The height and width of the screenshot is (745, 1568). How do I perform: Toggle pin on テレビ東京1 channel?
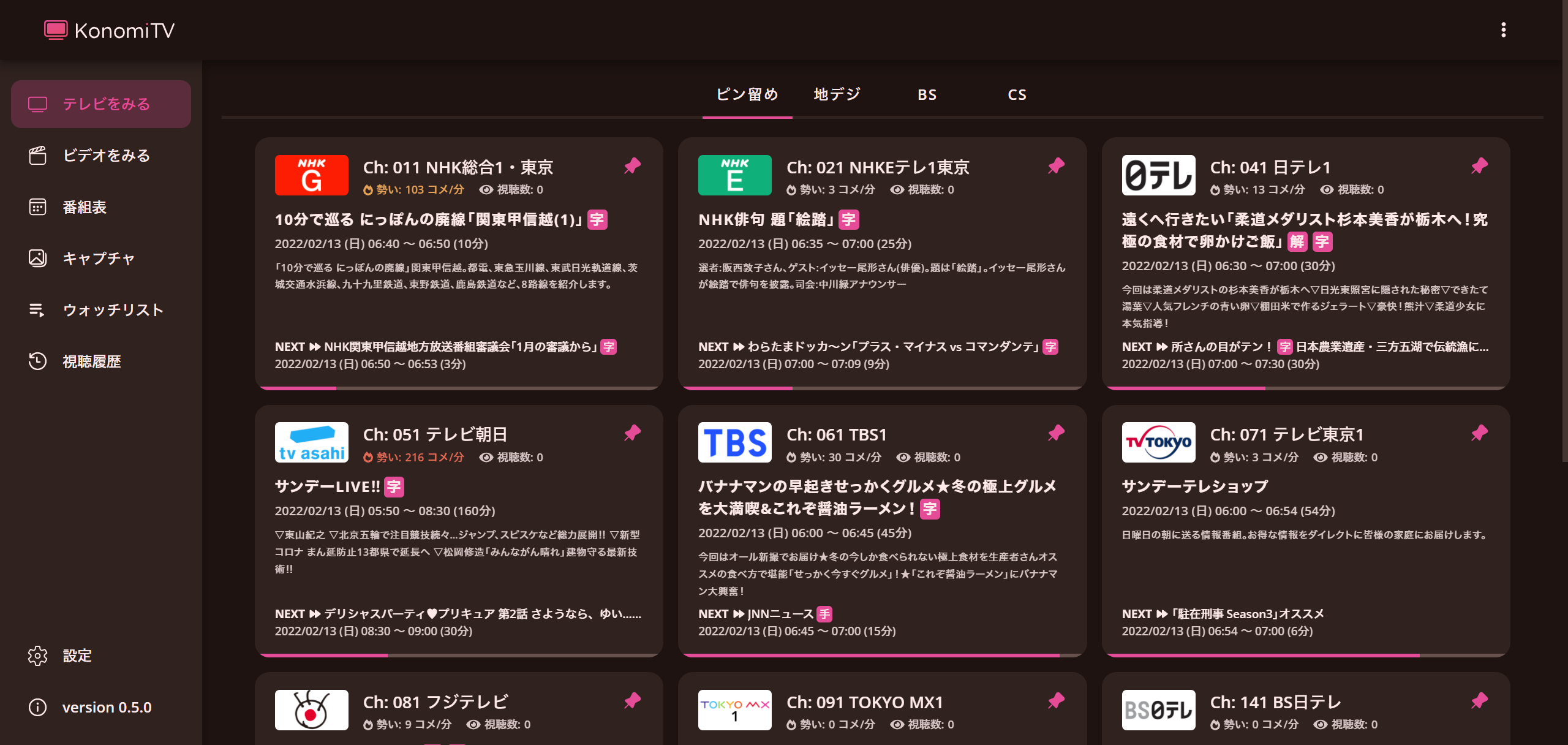(1479, 433)
